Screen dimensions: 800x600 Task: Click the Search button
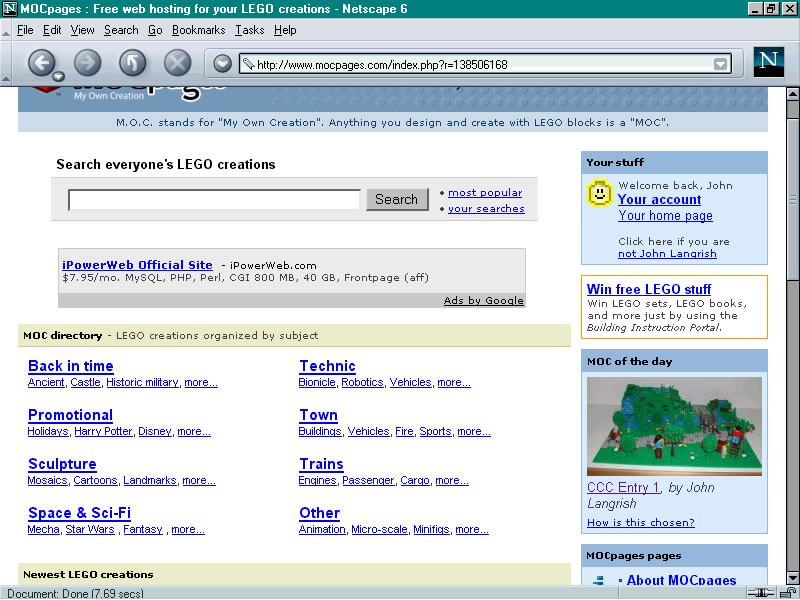[397, 199]
